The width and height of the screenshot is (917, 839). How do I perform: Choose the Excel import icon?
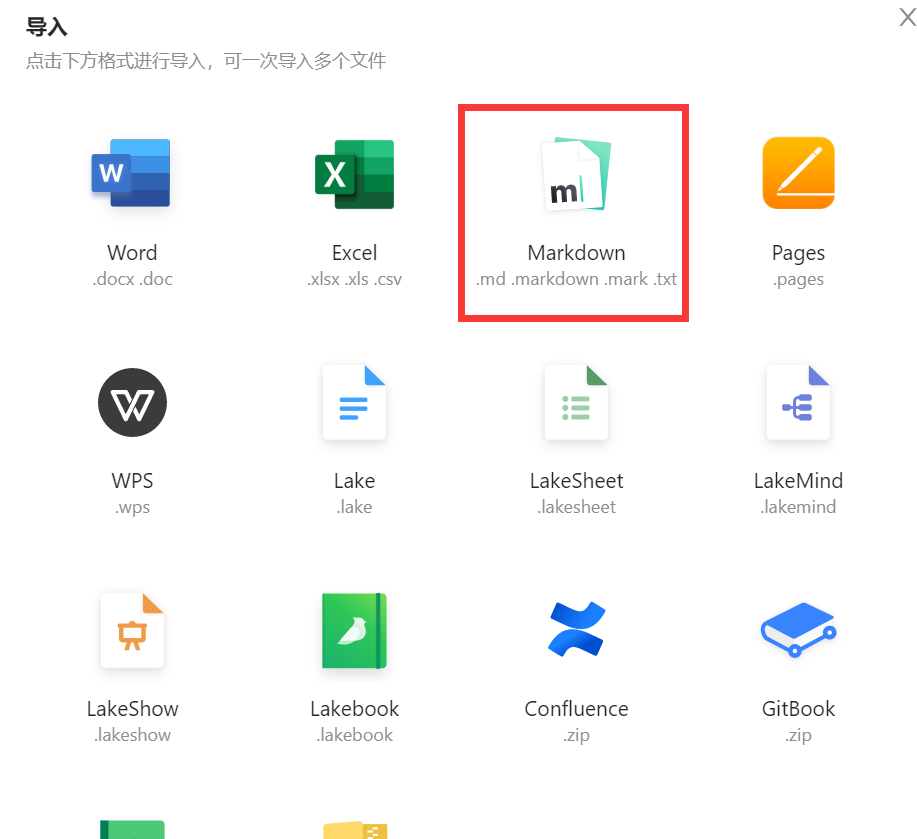point(354,174)
